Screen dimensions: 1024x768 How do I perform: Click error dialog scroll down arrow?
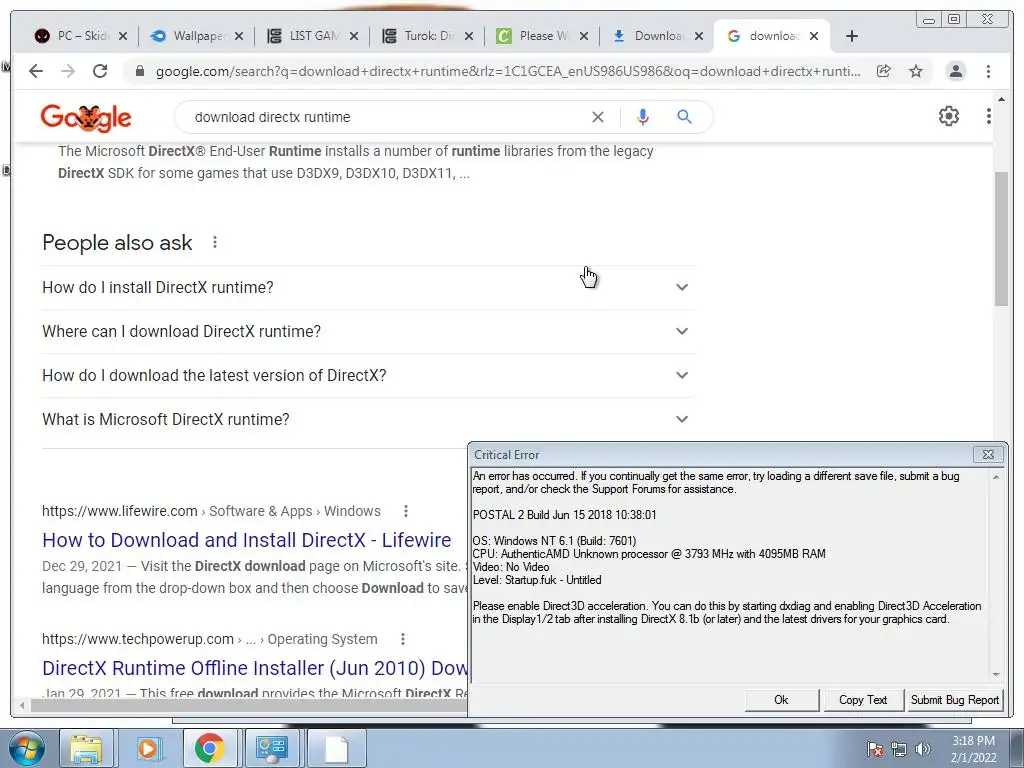pos(996,675)
